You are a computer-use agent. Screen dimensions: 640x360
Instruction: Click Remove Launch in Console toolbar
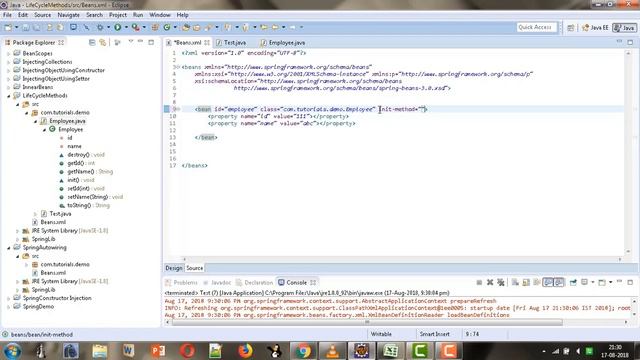pos(490,282)
